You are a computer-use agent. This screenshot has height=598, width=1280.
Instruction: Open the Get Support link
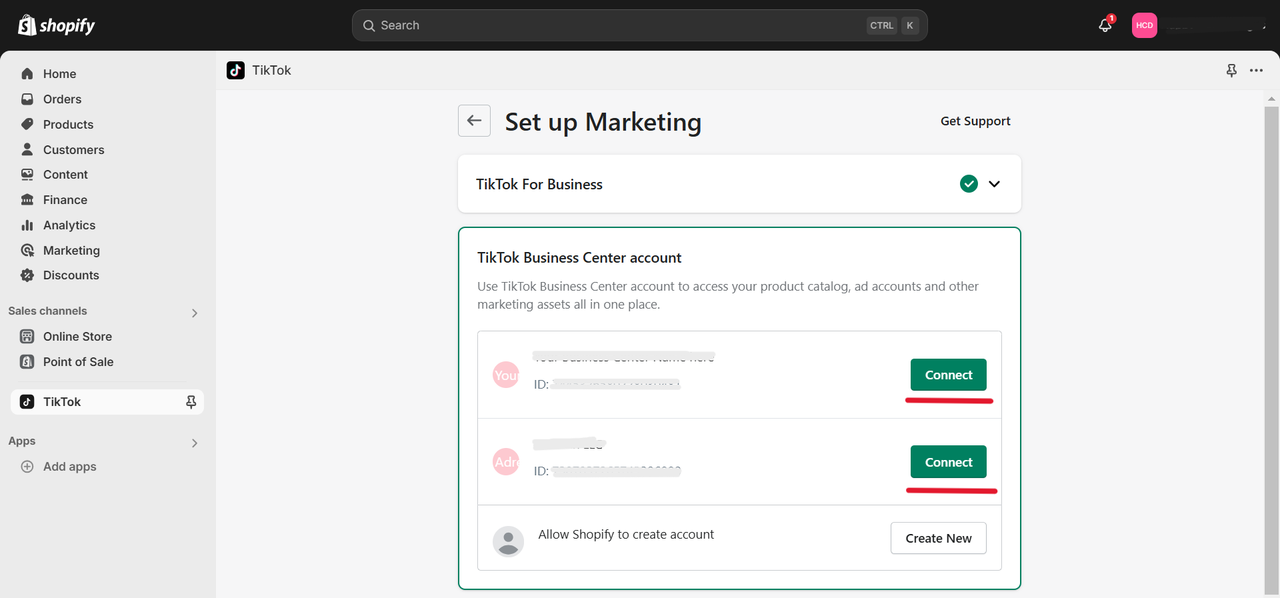point(975,121)
